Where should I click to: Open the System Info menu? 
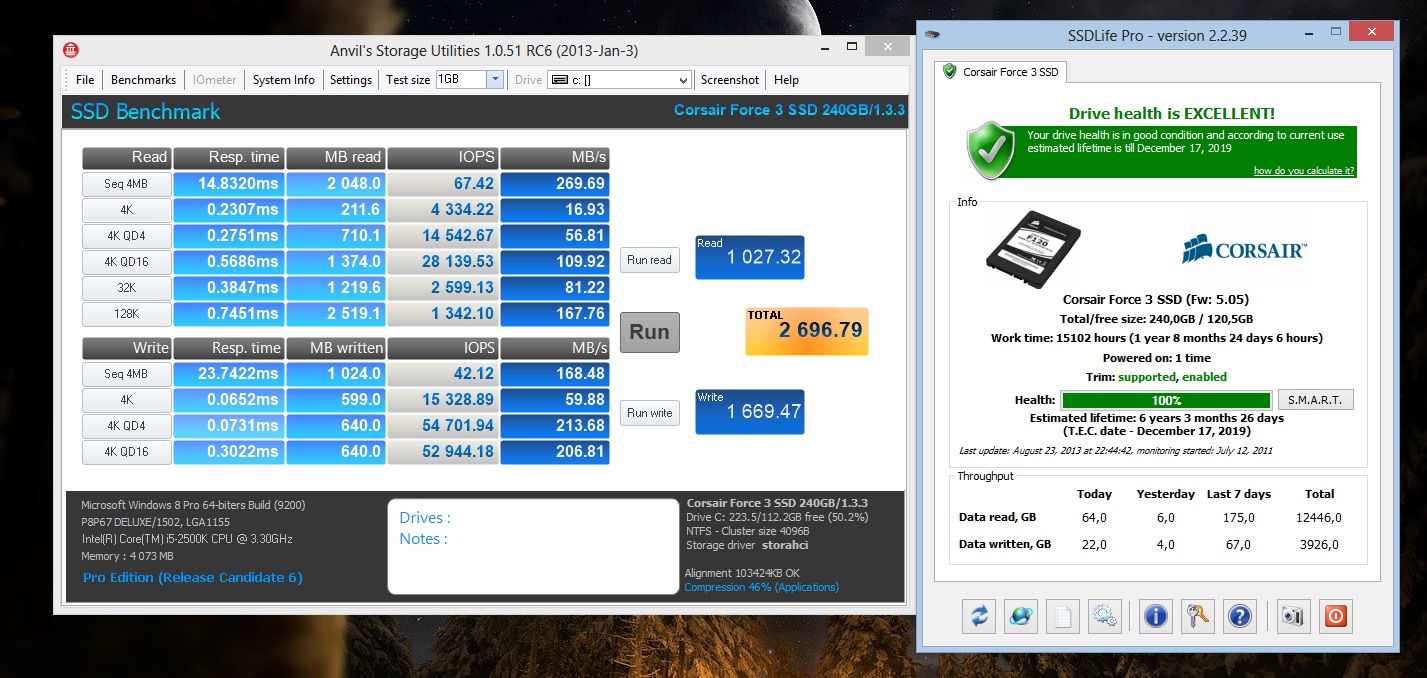pyautogui.click(x=284, y=80)
